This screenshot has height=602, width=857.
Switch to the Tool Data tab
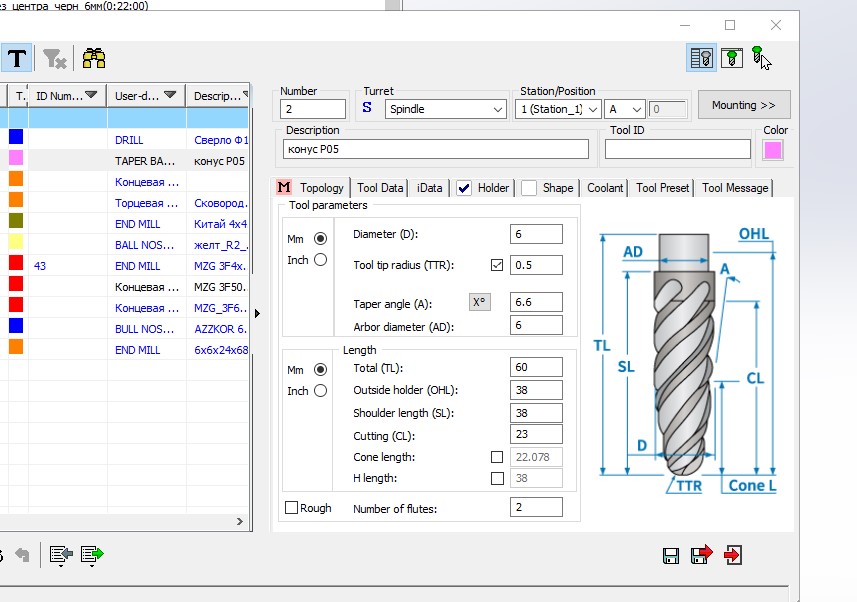(x=380, y=188)
